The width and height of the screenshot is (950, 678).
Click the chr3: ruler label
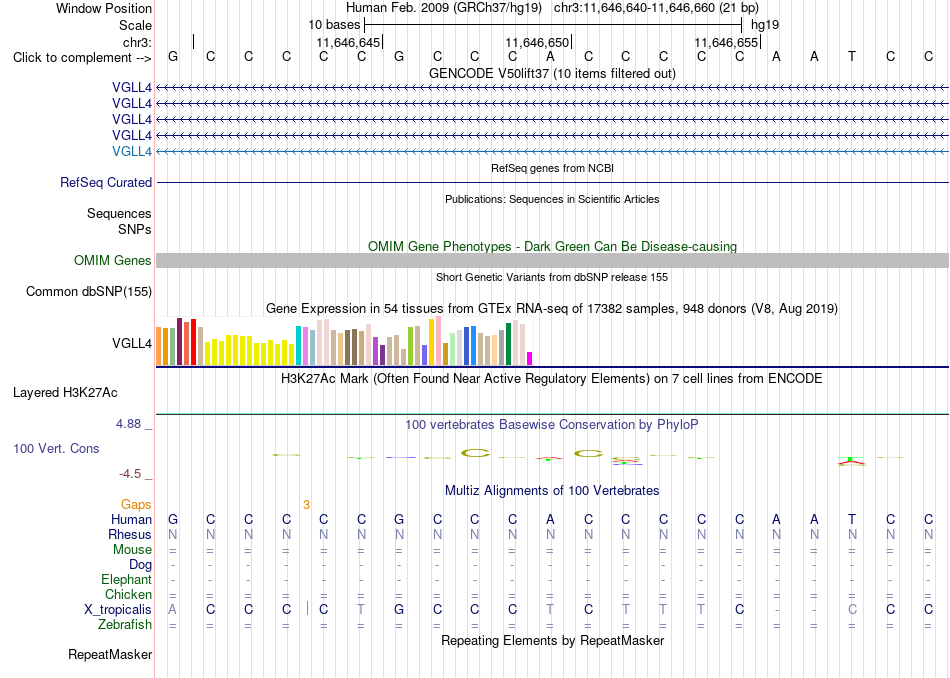tap(138, 42)
